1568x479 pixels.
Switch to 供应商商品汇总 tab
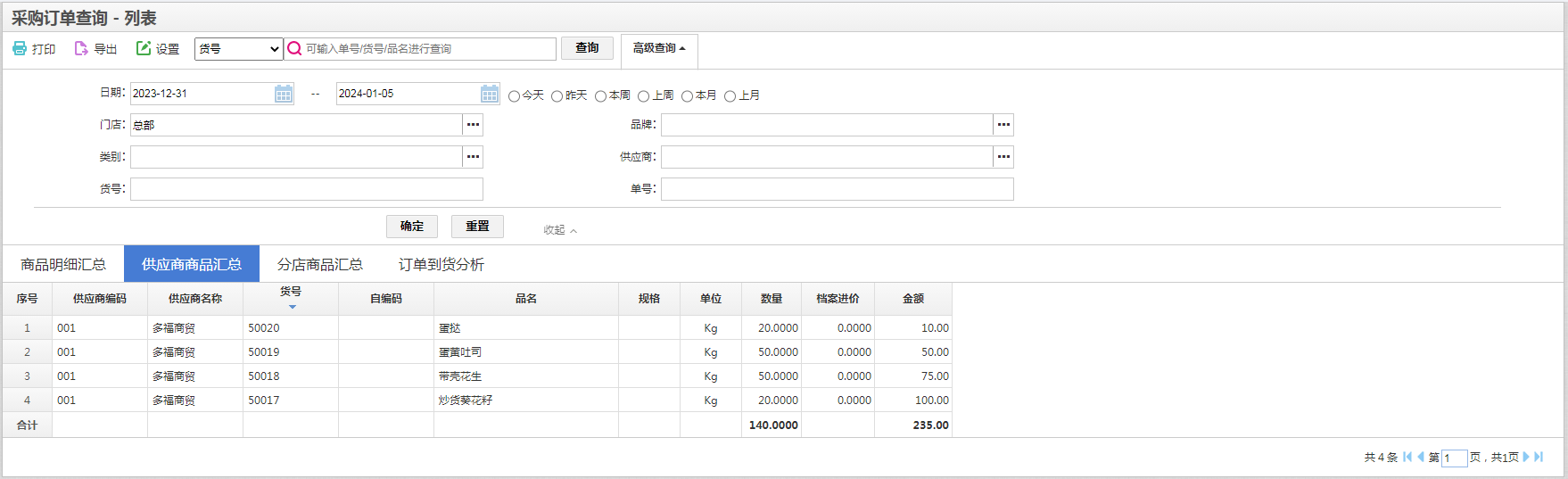tap(192, 265)
